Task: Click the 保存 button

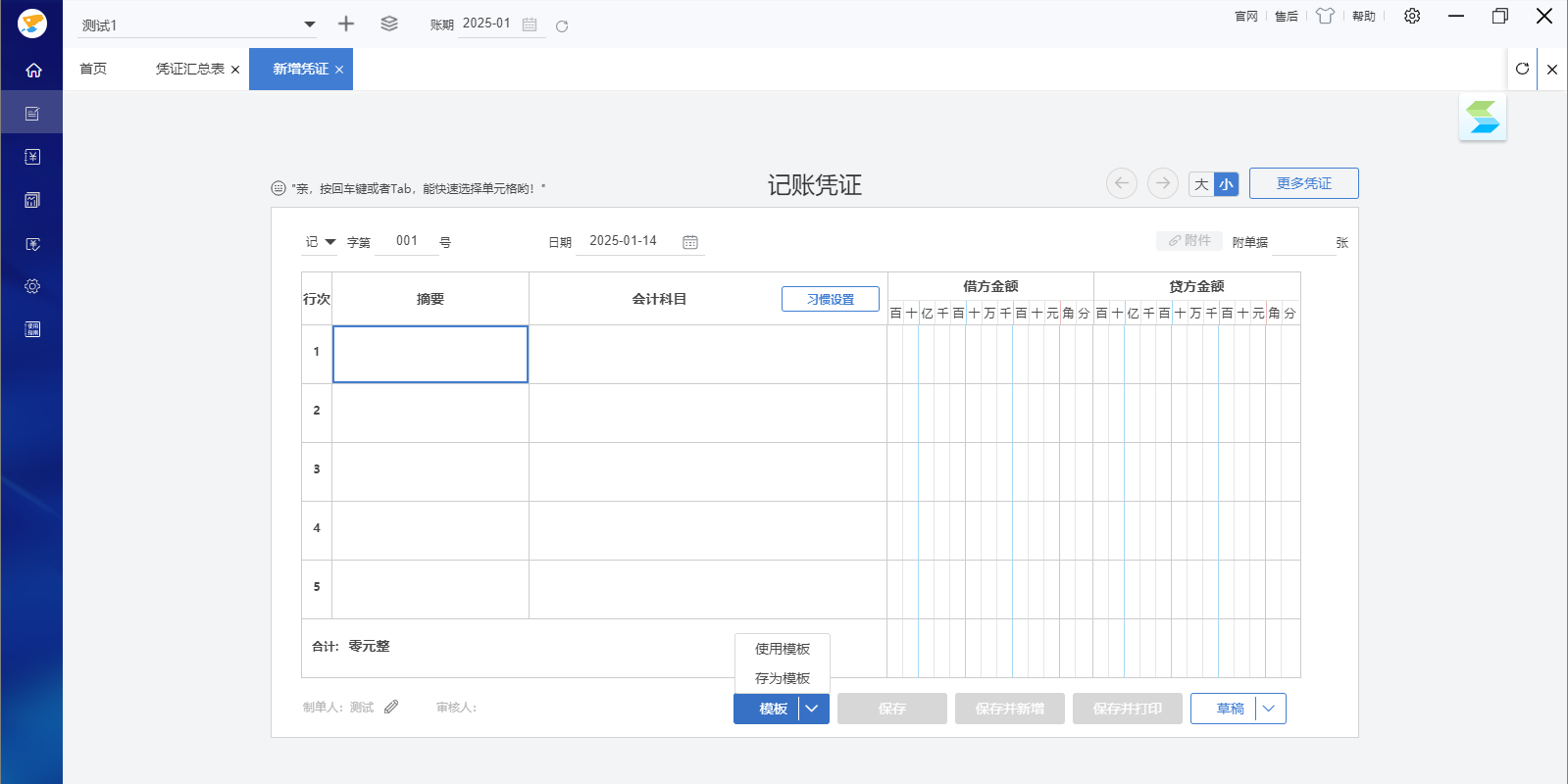Action: coord(892,709)
